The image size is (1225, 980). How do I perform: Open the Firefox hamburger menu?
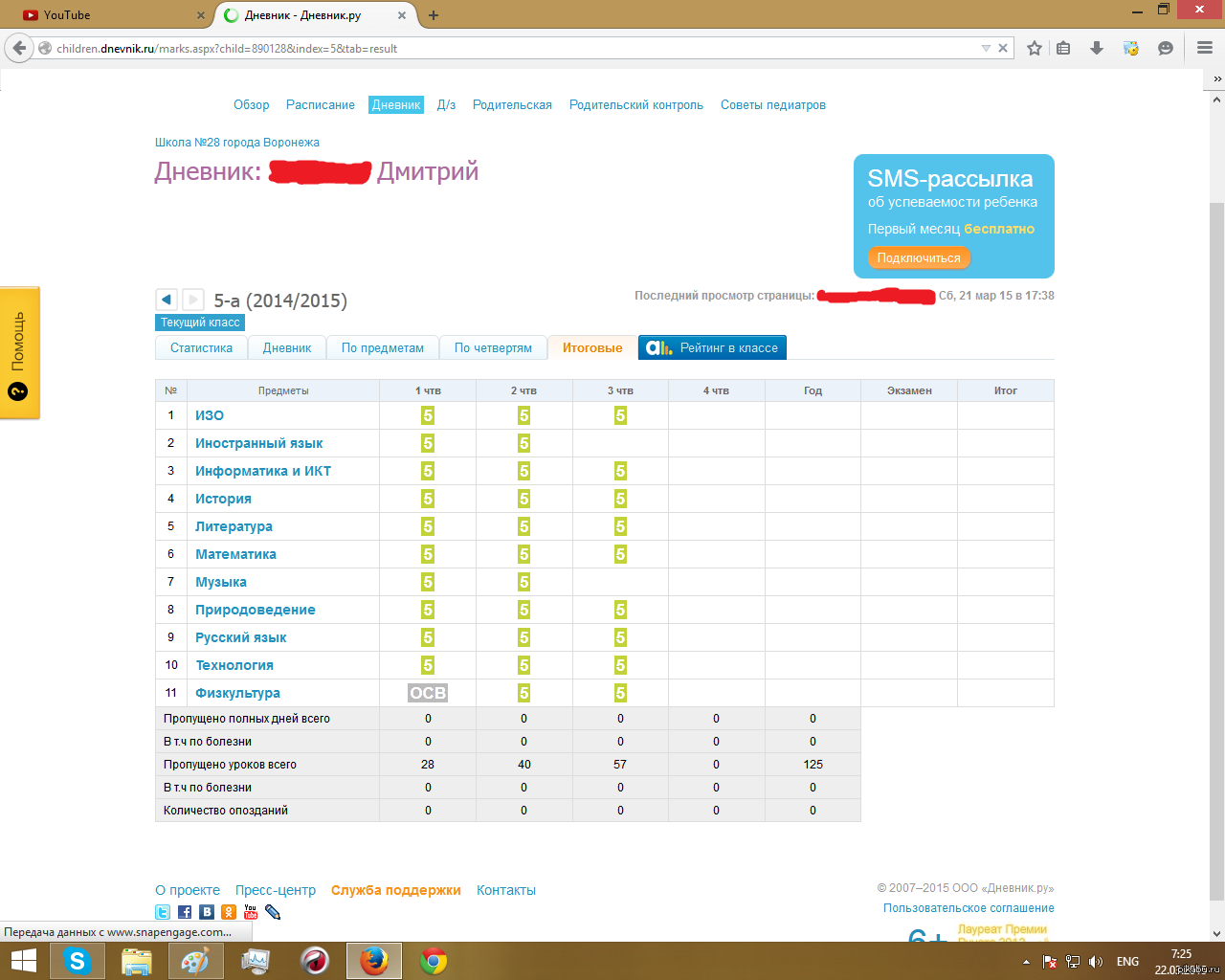click(1205, 48)
